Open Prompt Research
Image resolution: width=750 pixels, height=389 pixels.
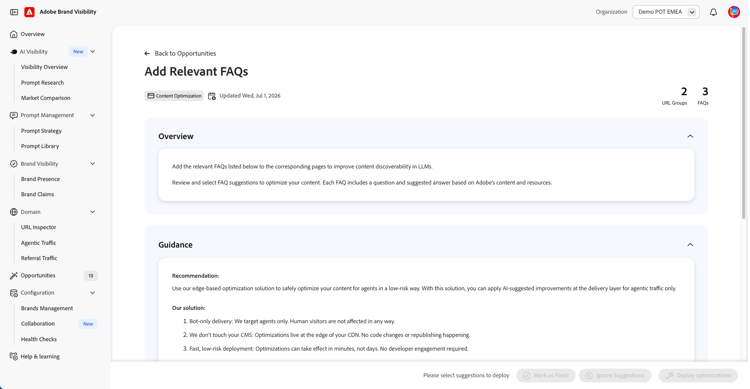click(42, 83)
